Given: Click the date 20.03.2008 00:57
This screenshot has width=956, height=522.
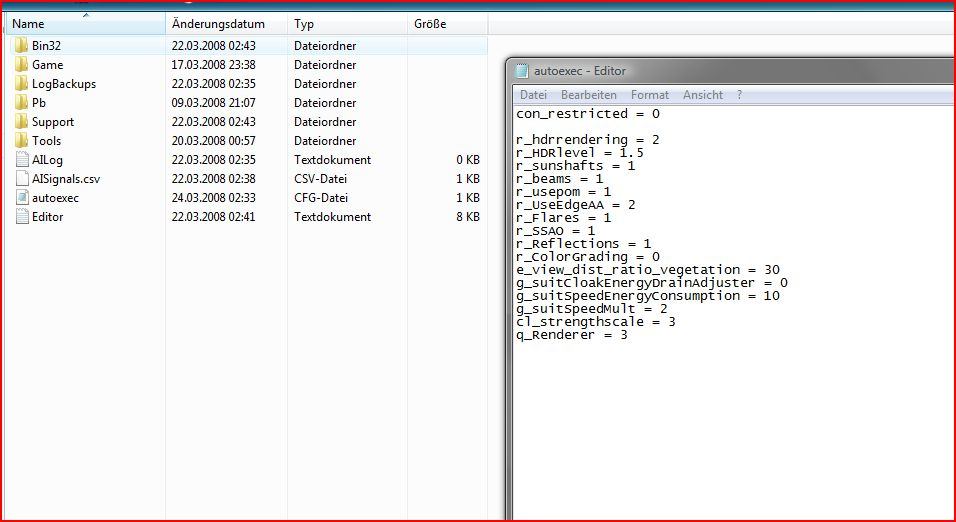Looking at the screenshot, I should point(213,140).
